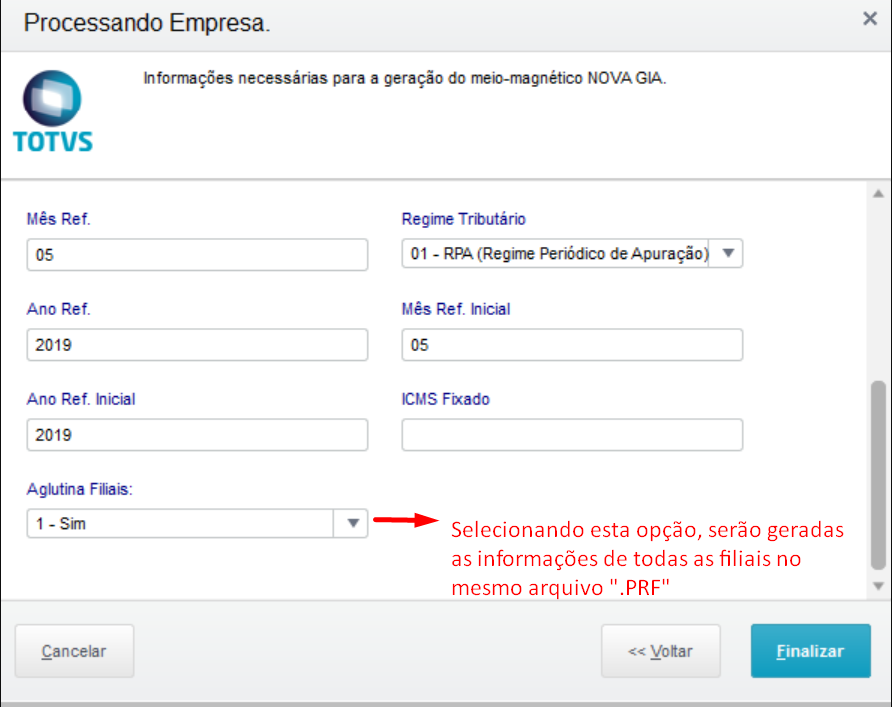Expand the Aglutina Filiais dropdown arrow
This screenshot has width=892, height=707.
coord(353,523)
